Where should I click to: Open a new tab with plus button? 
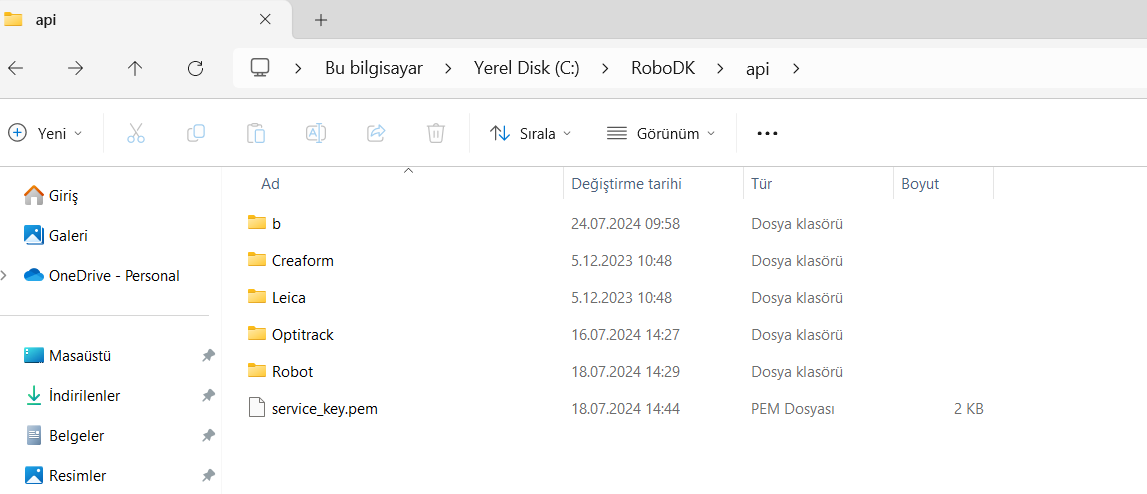point(321,20)
